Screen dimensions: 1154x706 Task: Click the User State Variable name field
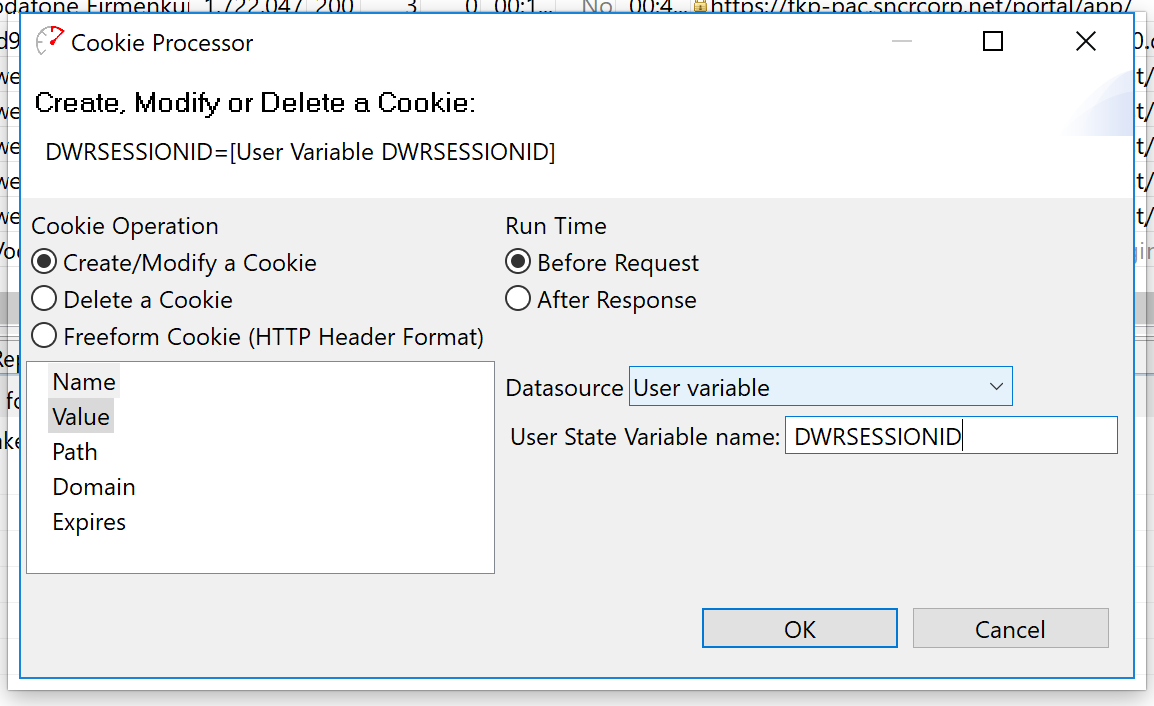pos(951,436)
